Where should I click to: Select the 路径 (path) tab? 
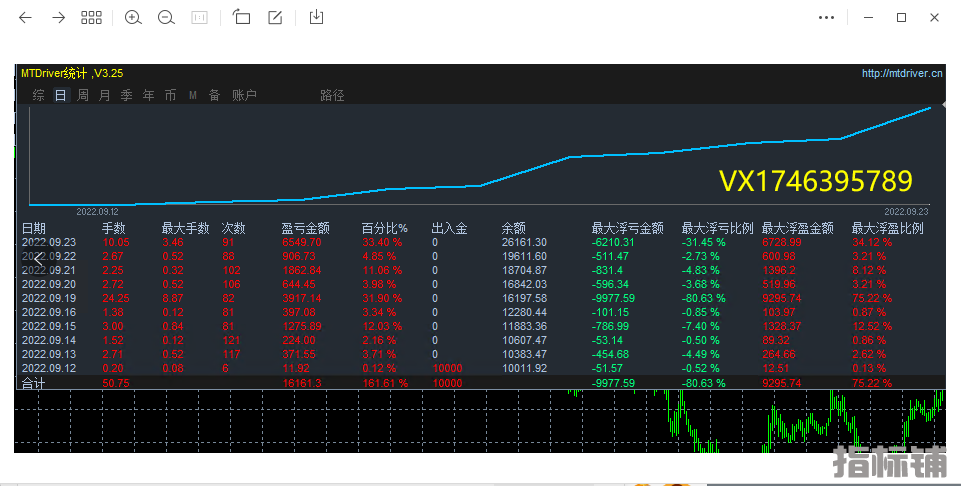[332, 95]
